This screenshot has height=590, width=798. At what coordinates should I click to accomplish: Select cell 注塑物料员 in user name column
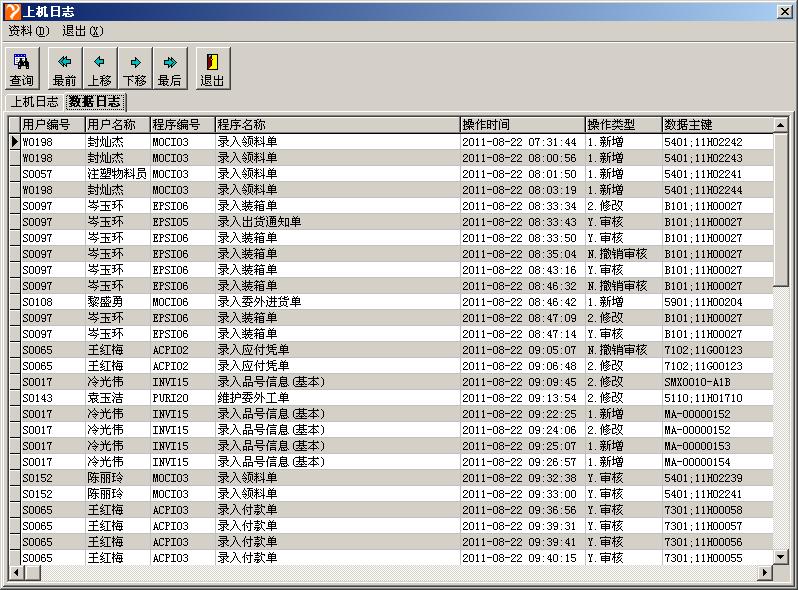click(118, 174)
